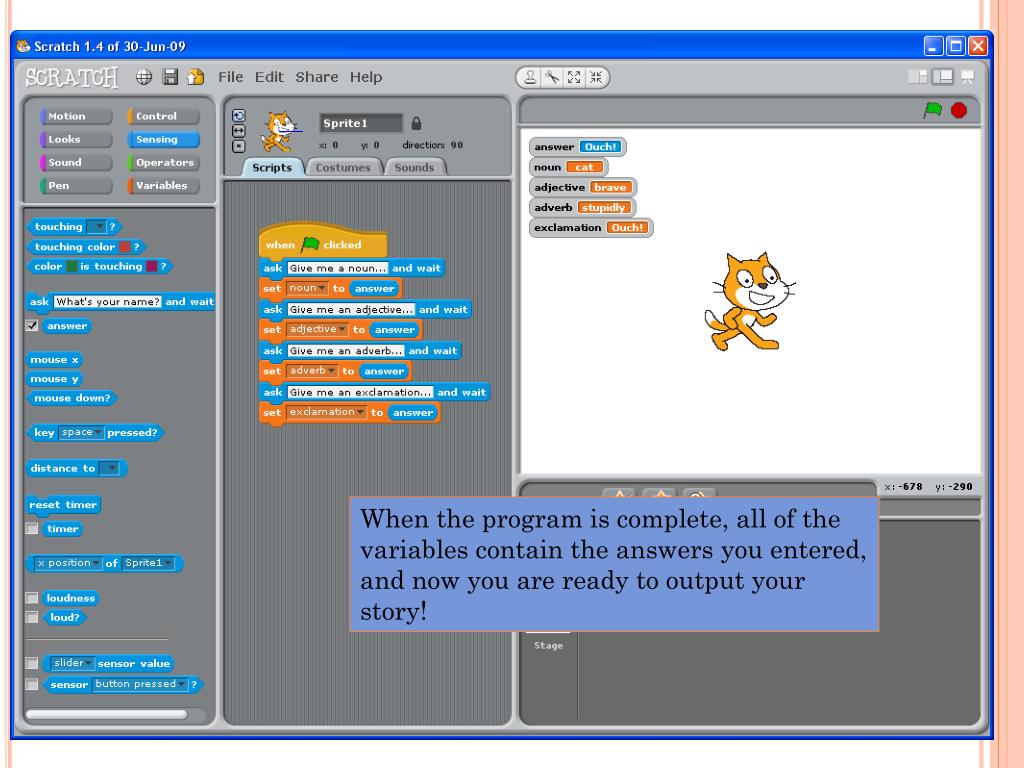This screenshot has height=768, width=1024.
Task: Open the Help menu
Action: [366, 77]
